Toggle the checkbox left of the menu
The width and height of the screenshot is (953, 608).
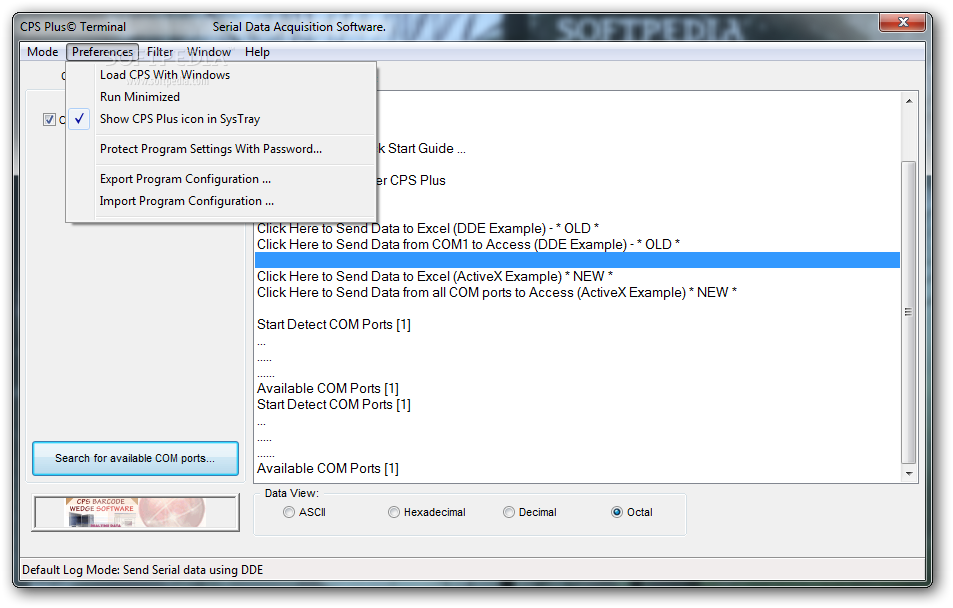point(49,120)
